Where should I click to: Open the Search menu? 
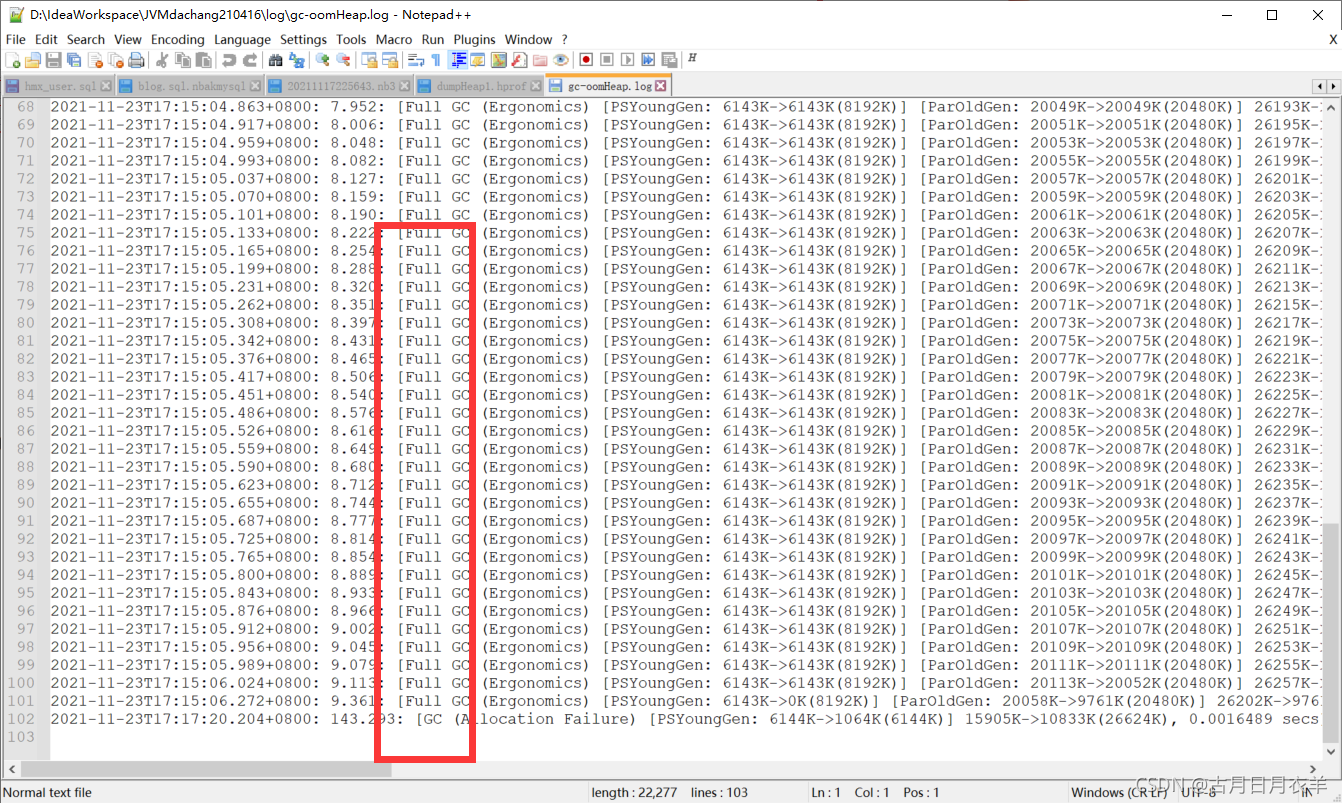tap(86, 39)
